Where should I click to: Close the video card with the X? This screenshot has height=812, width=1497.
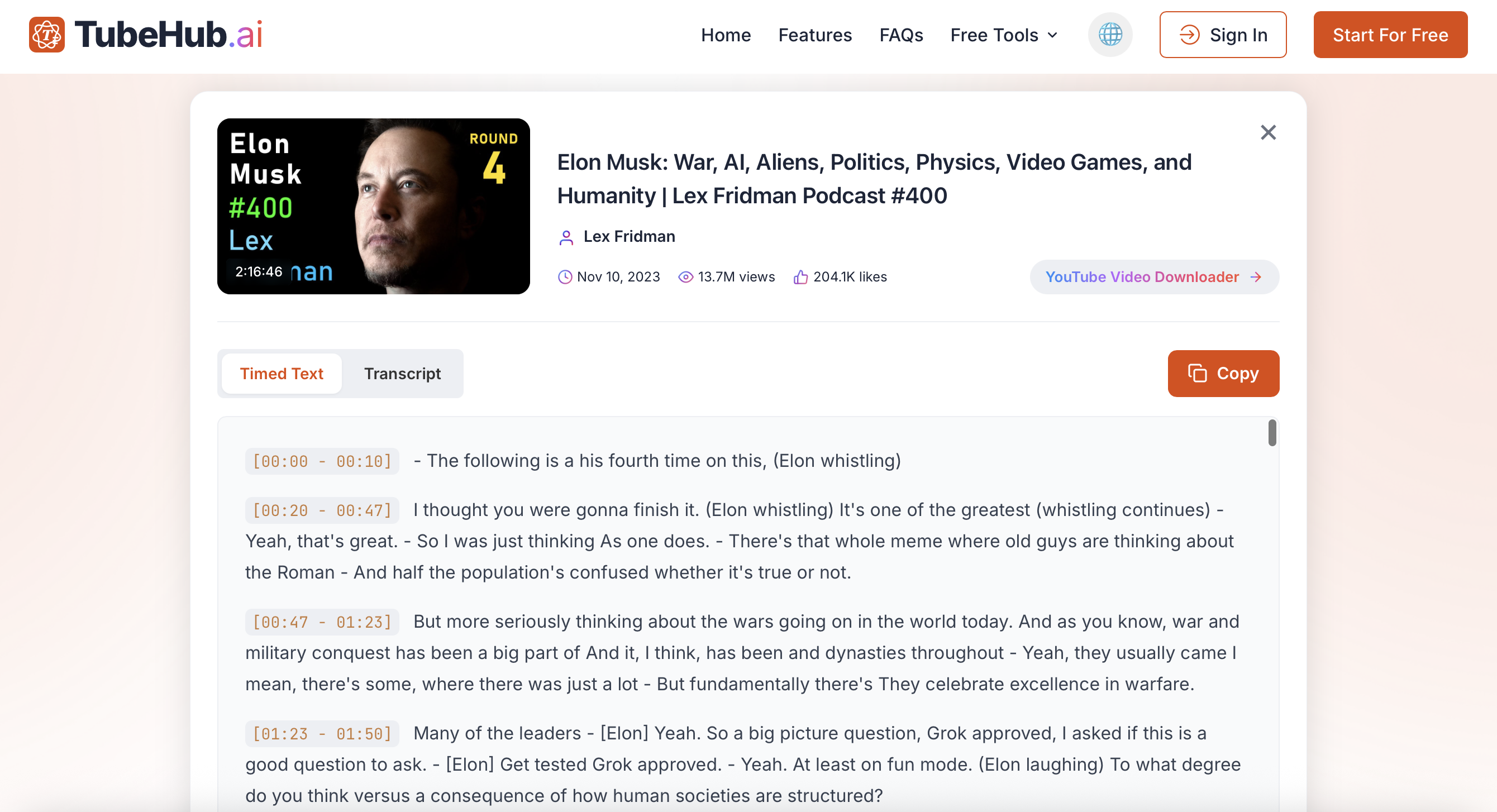click(1268, 132)
